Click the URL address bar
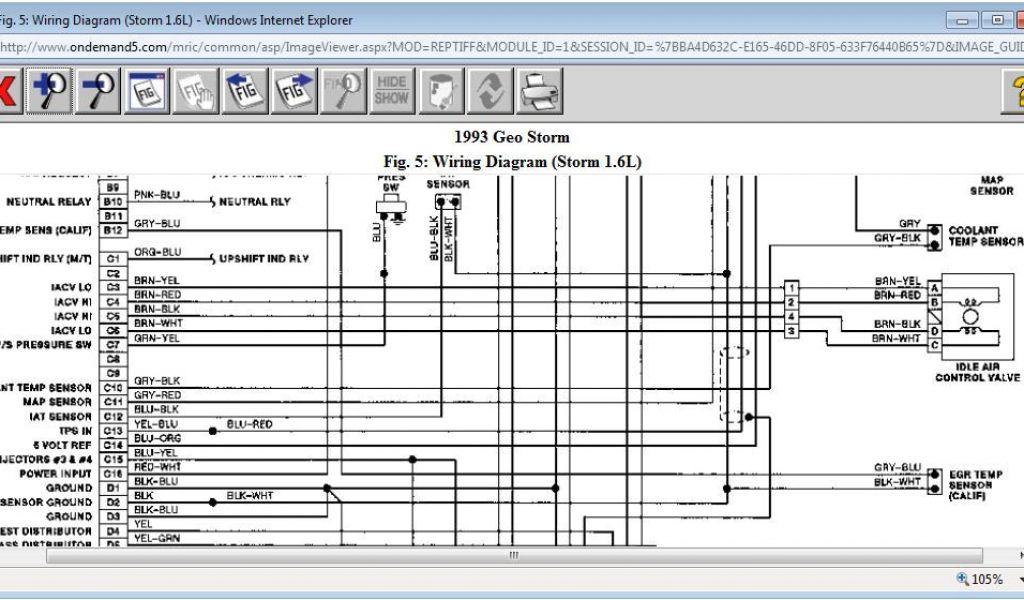This screenshot has height=600, width=1024. pos(500,47)
